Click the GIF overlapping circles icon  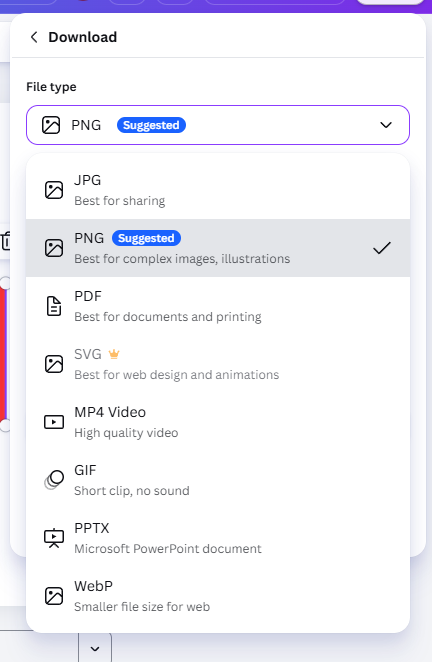(x=54, y=480)
